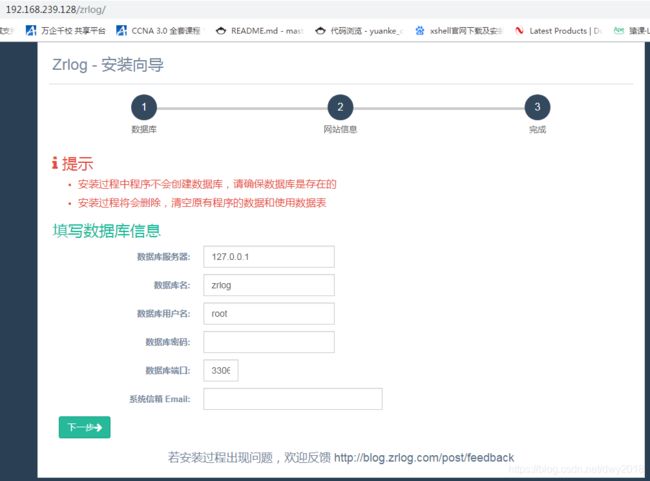Click the 数据库用户名 label
This screenshot has height=481, width=650.
click(x=163, y=313)
